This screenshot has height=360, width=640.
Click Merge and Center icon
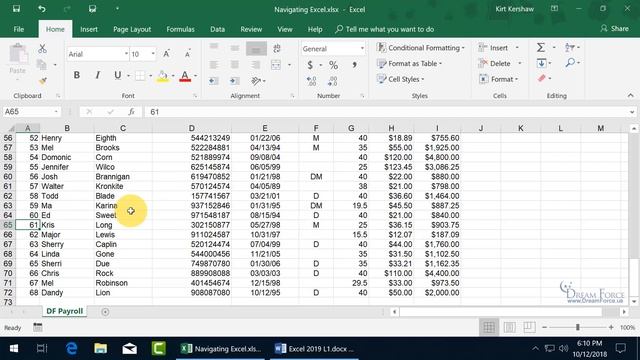pyautogui.click(x=276, y=65)
